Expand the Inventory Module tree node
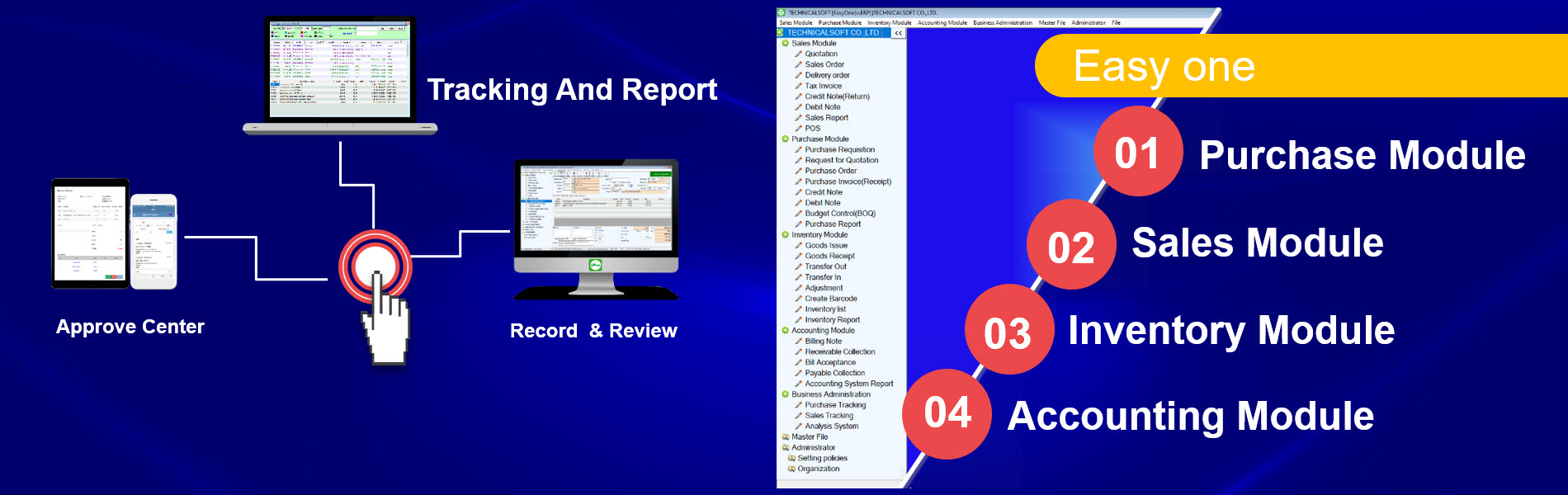The image size is (1568, 495). [785, 235]
